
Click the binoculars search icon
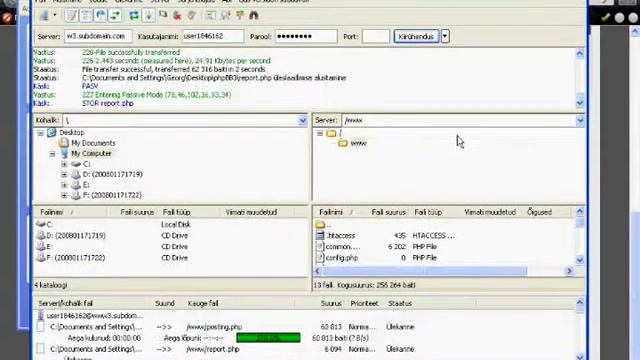(254, 16)
